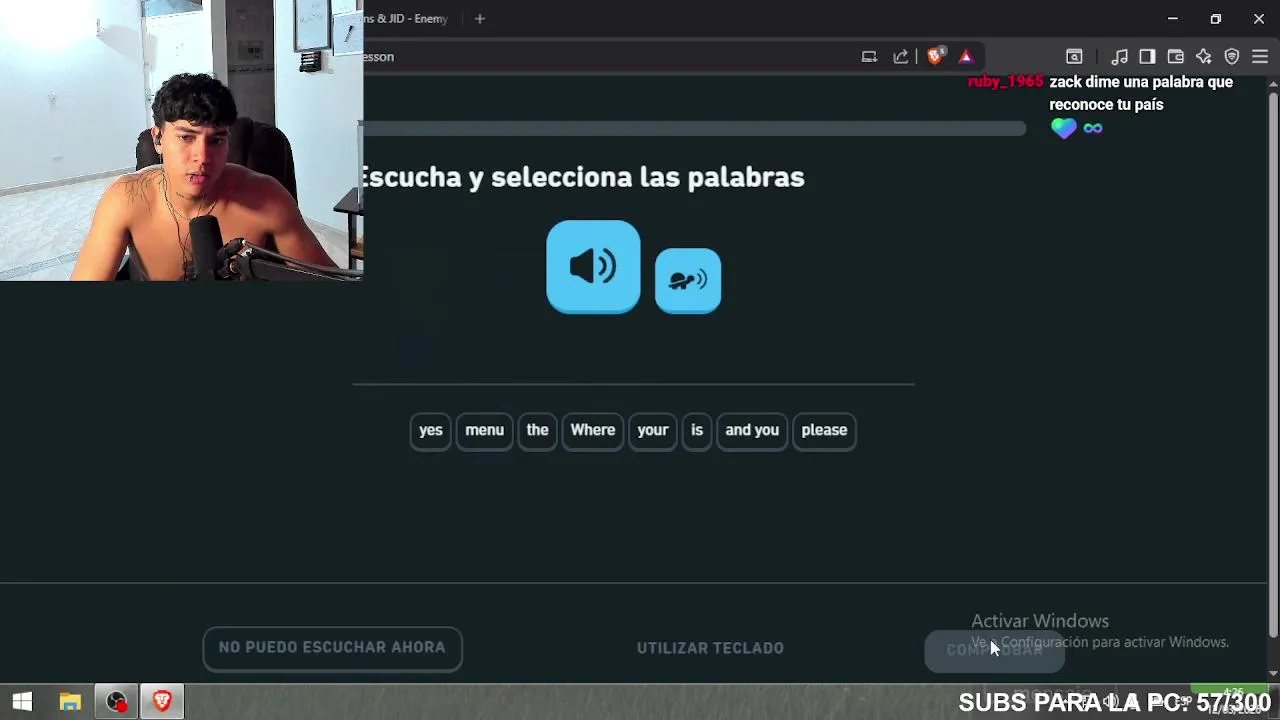Open a new browser tab with plus

point(480,18)
